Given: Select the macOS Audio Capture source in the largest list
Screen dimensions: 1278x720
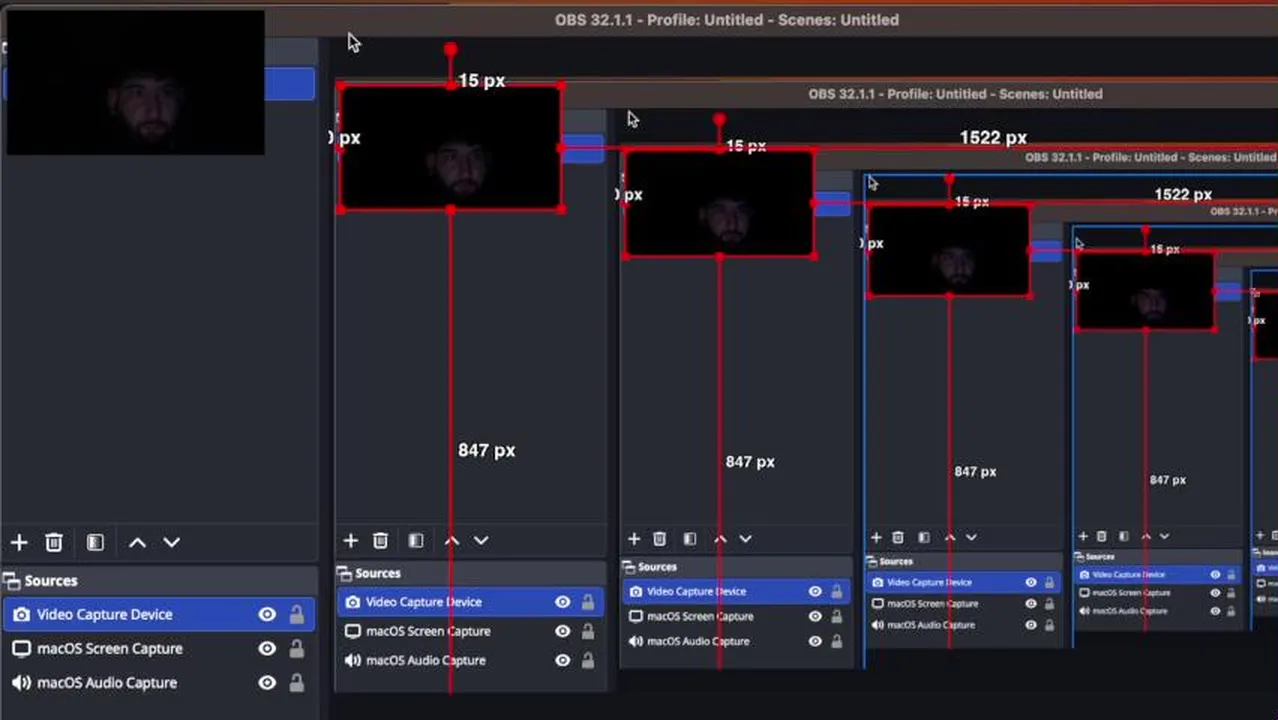Looking at the screenshot, I should tap(159, 683).
